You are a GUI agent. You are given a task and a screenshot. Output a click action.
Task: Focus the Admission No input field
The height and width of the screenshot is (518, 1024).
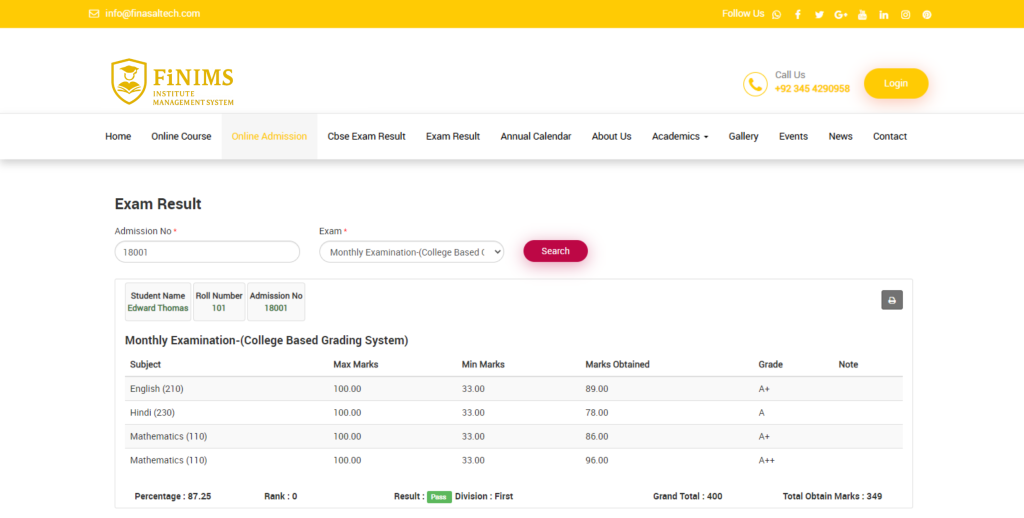[207, 251]
